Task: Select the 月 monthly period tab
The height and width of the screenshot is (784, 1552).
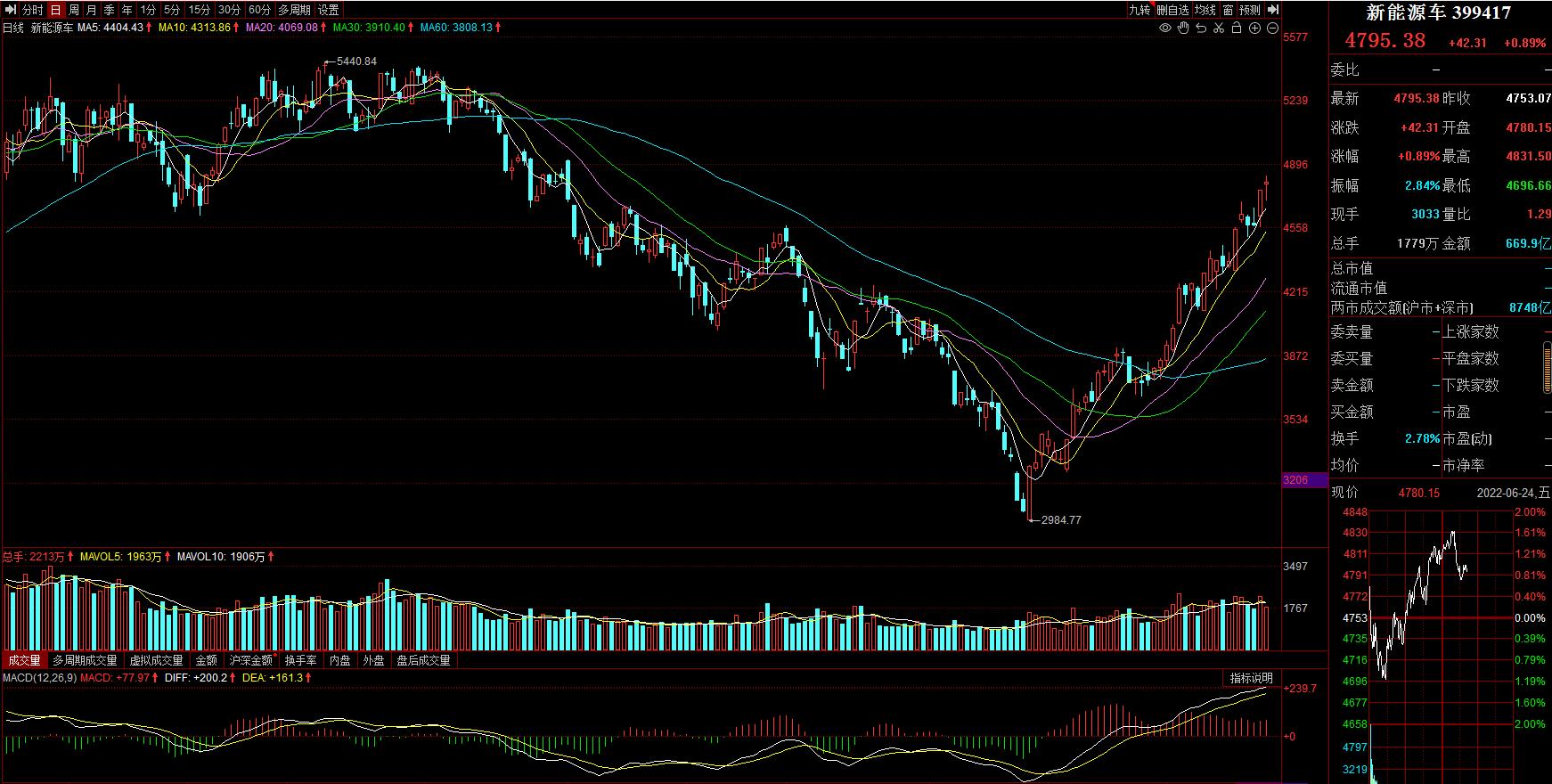Action: point(92,10)
